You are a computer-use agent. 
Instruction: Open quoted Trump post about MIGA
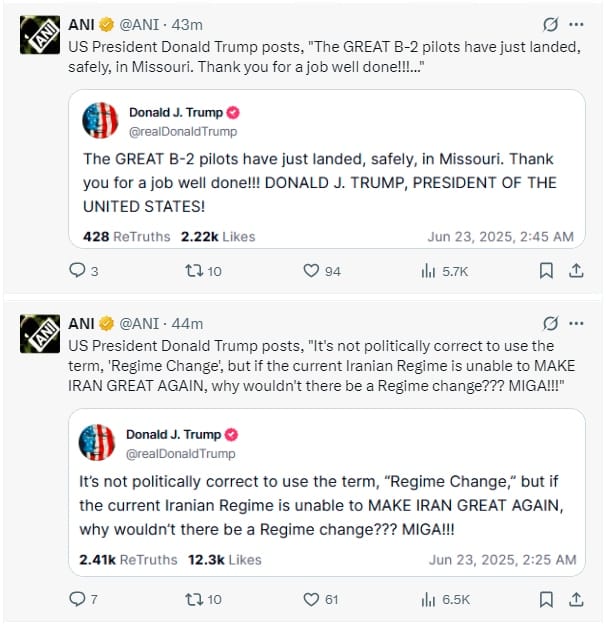(327, 492)
